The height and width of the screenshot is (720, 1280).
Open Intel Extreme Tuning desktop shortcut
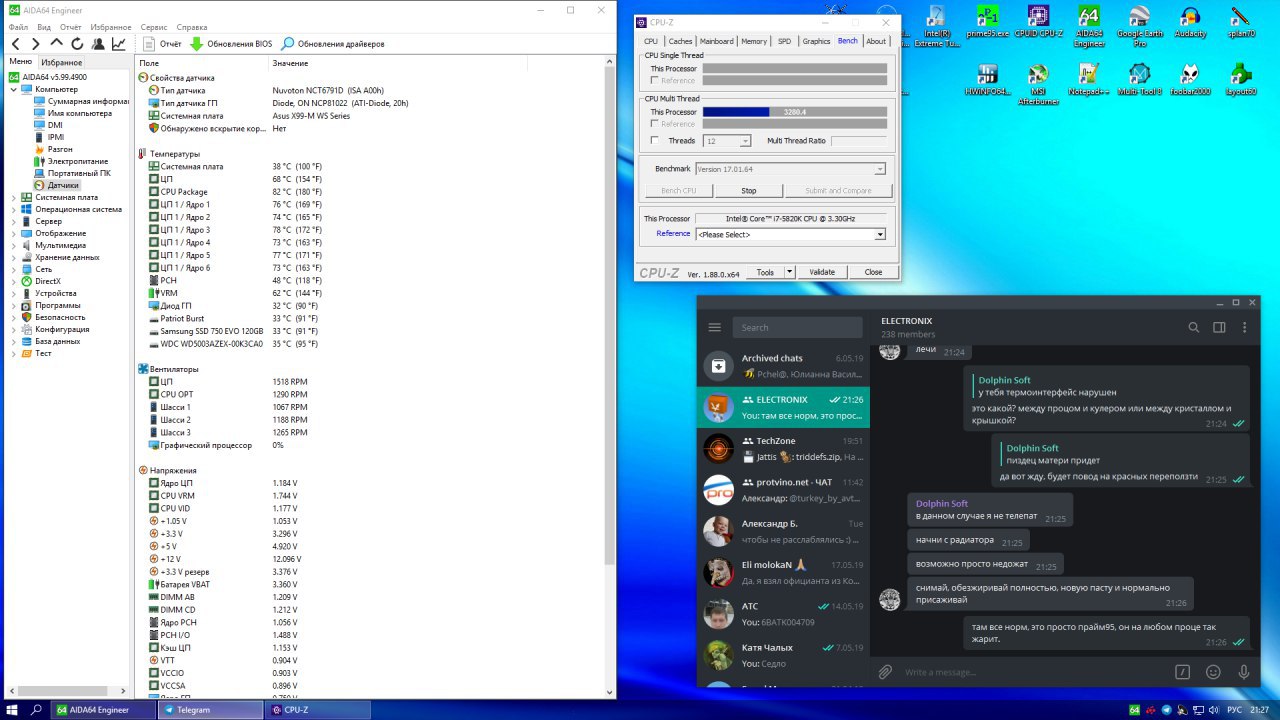(936, 25)
